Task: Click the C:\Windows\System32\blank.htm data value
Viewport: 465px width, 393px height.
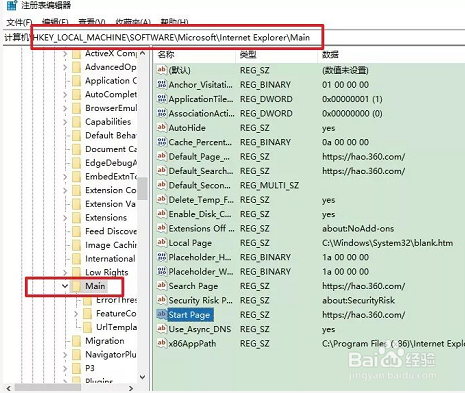Action: pyautogui.click(x=387, y=243)
